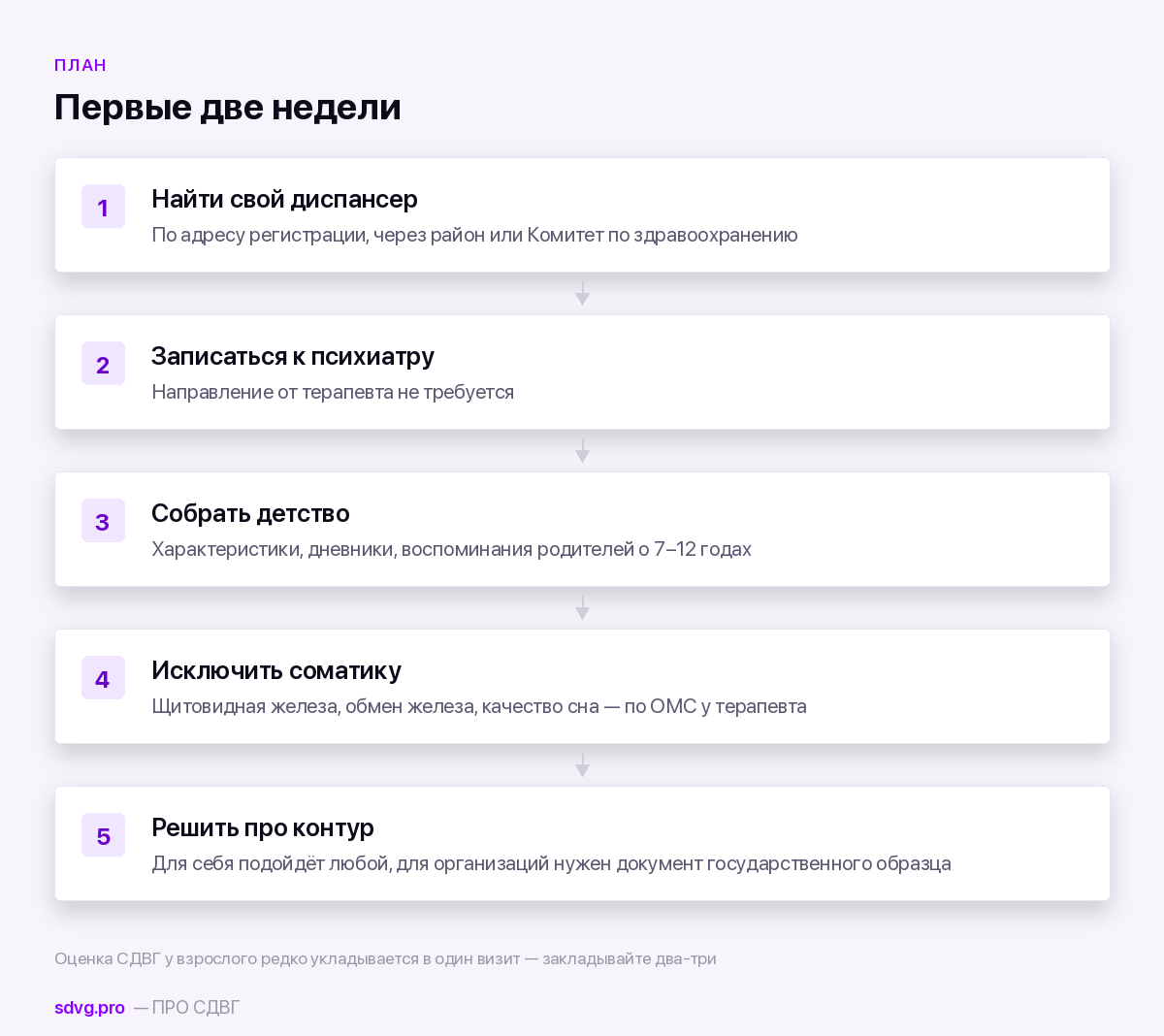Open the sdvg.pro link
The height and width of the screenshot is (1036, 1164).
tap(89, 1007)
